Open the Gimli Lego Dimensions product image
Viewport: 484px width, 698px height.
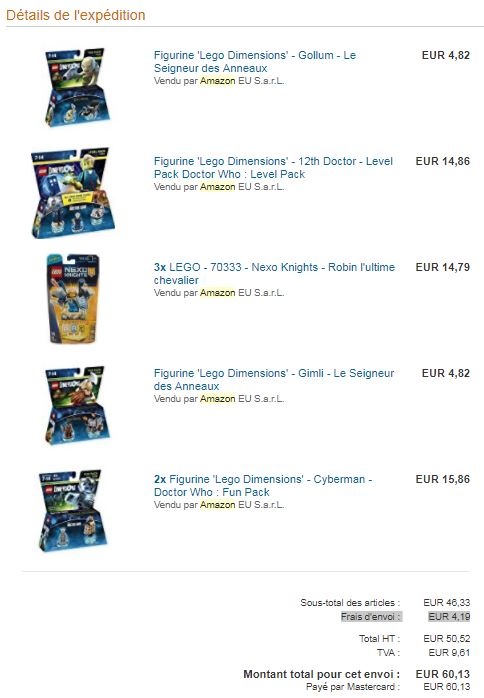[77, 406]
